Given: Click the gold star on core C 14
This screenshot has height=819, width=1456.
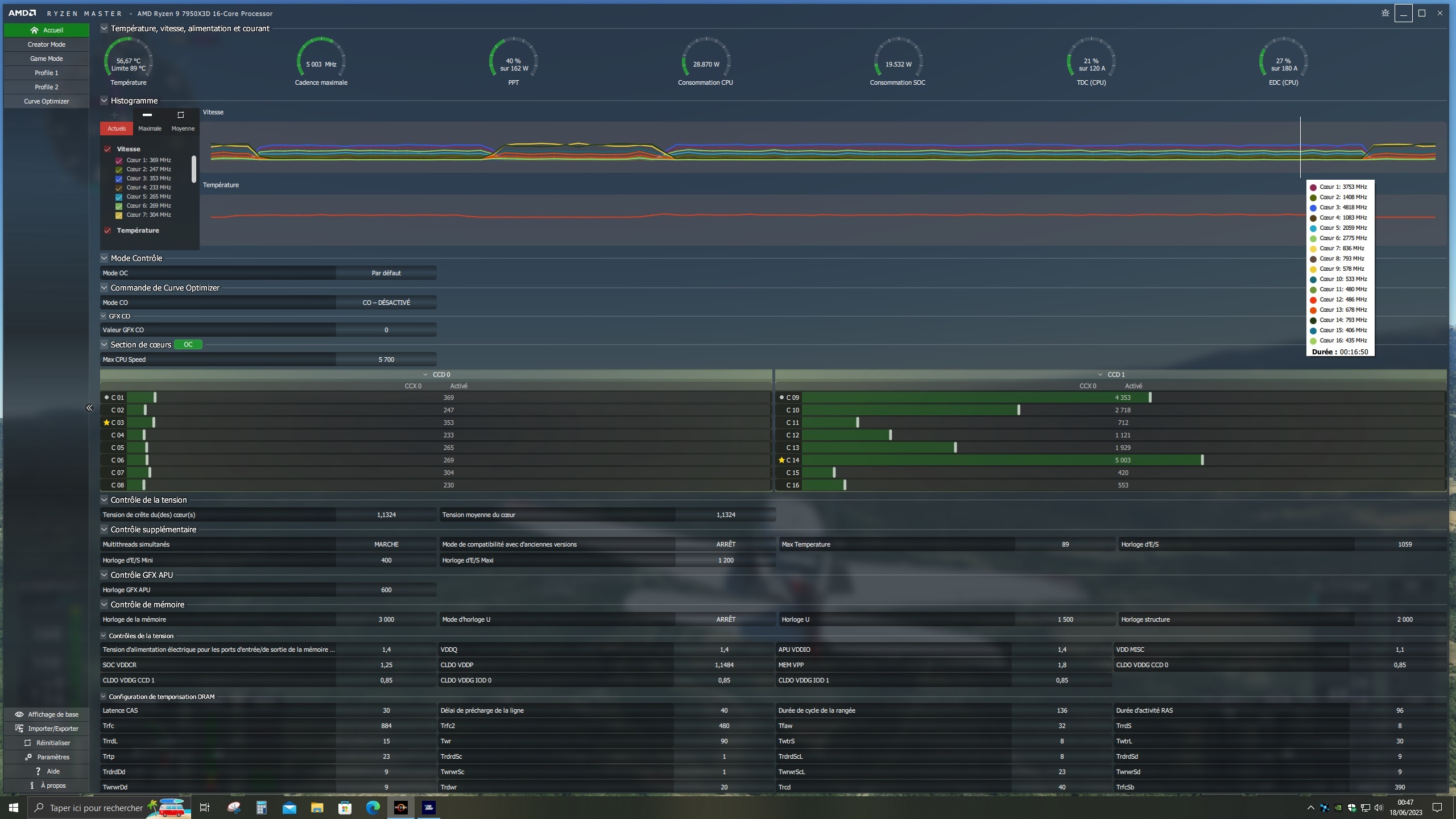Looking at the screenshot, I should click(x=781, y=460).
